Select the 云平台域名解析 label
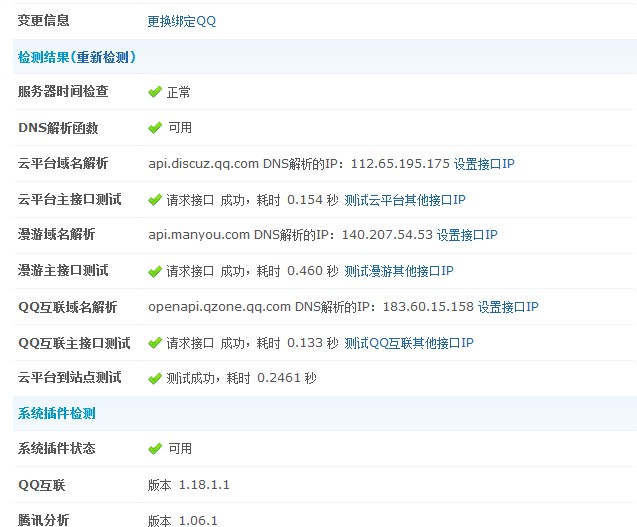This screenshot has height=527, width=637. tap(63, 163)
